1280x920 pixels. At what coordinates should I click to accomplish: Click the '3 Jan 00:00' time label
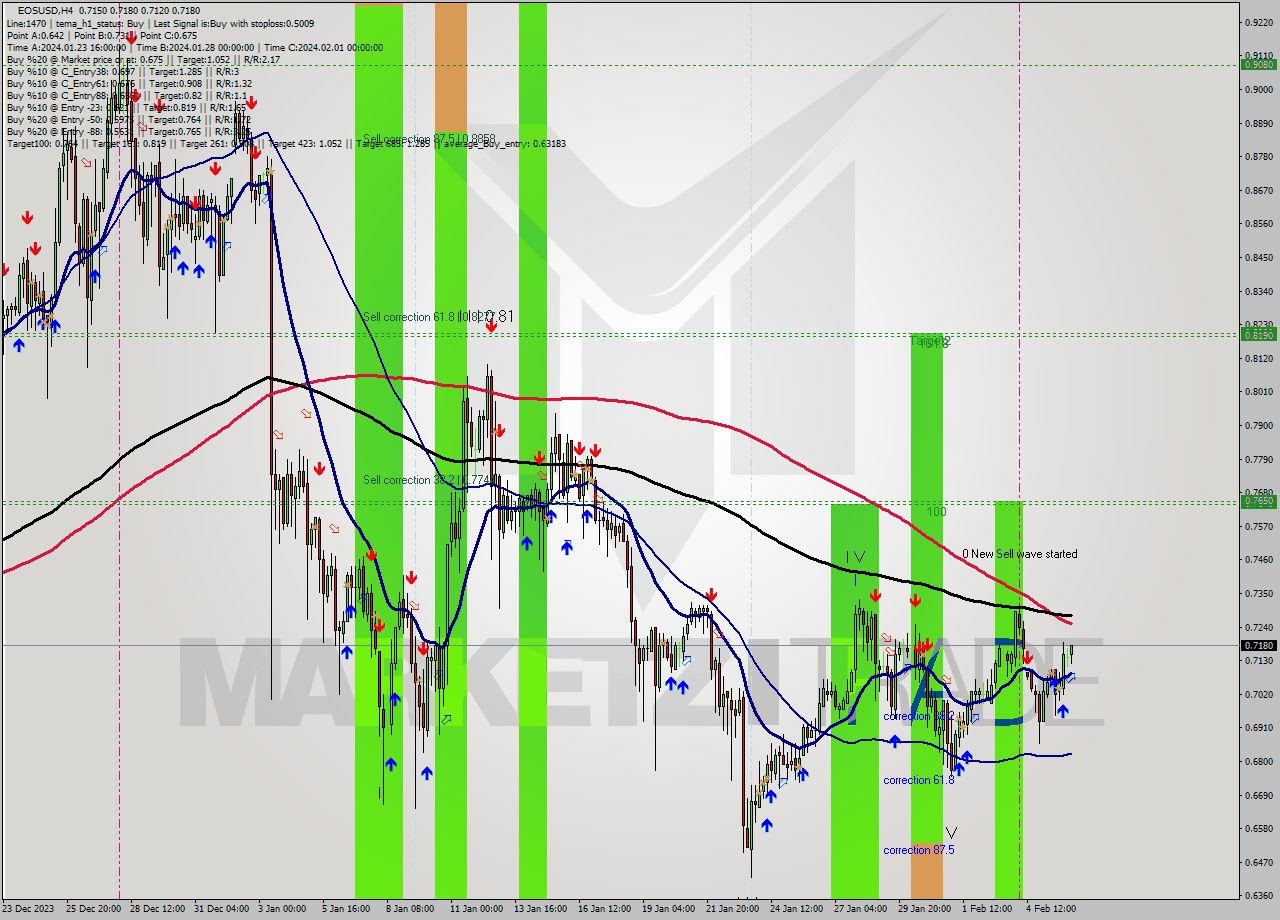pyautogui.click(x=282, y=909)
